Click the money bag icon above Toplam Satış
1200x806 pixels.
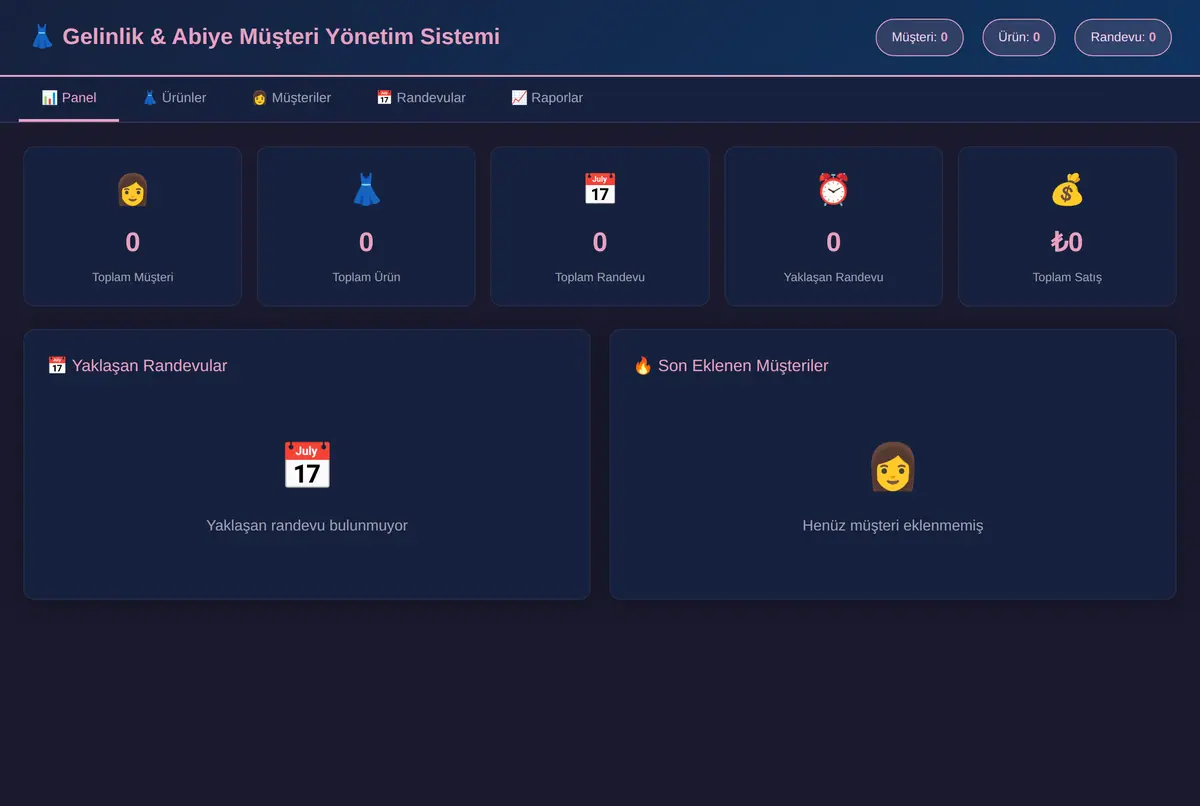click(x=1067, y=189)
